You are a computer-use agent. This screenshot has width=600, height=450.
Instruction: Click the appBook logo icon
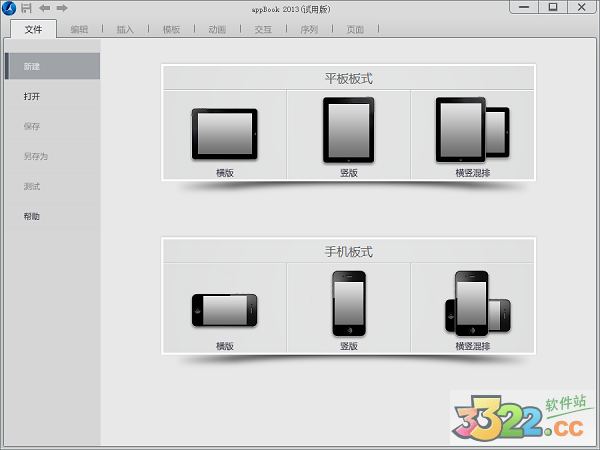click(9, 8)
